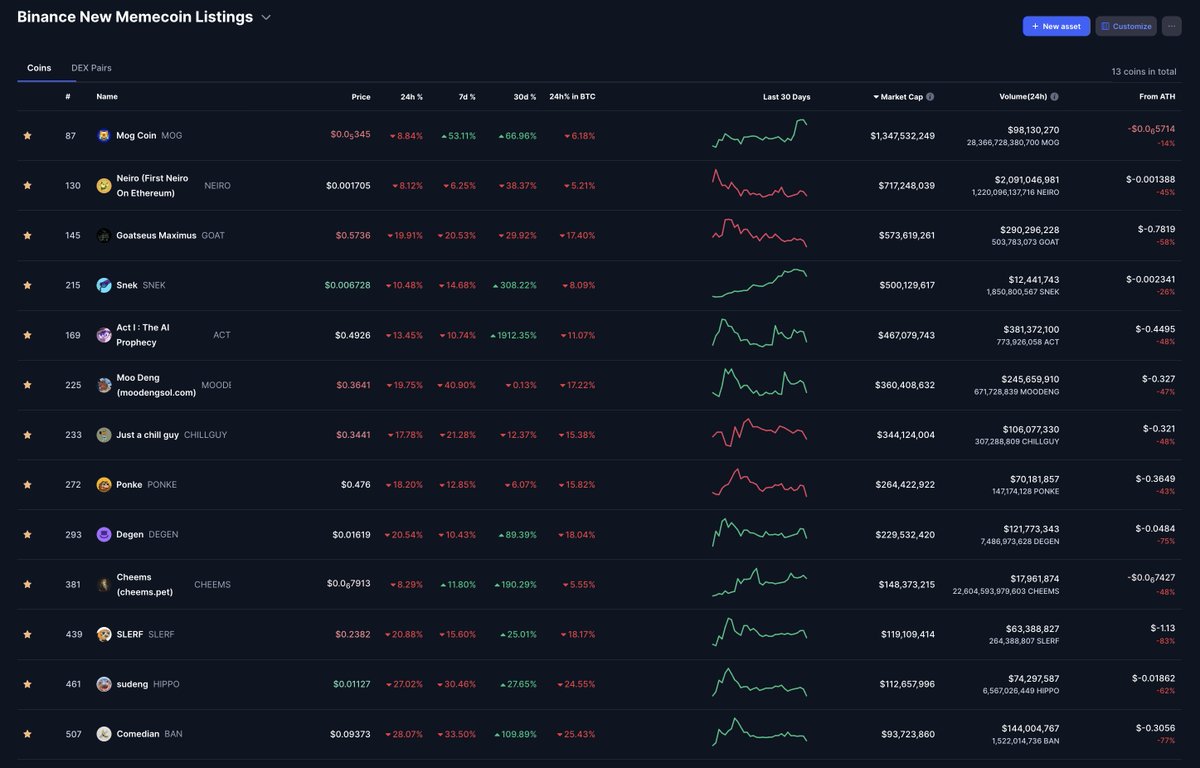
Task: Click the Neiro coin logo icon
Action: (x=103, y=185)
